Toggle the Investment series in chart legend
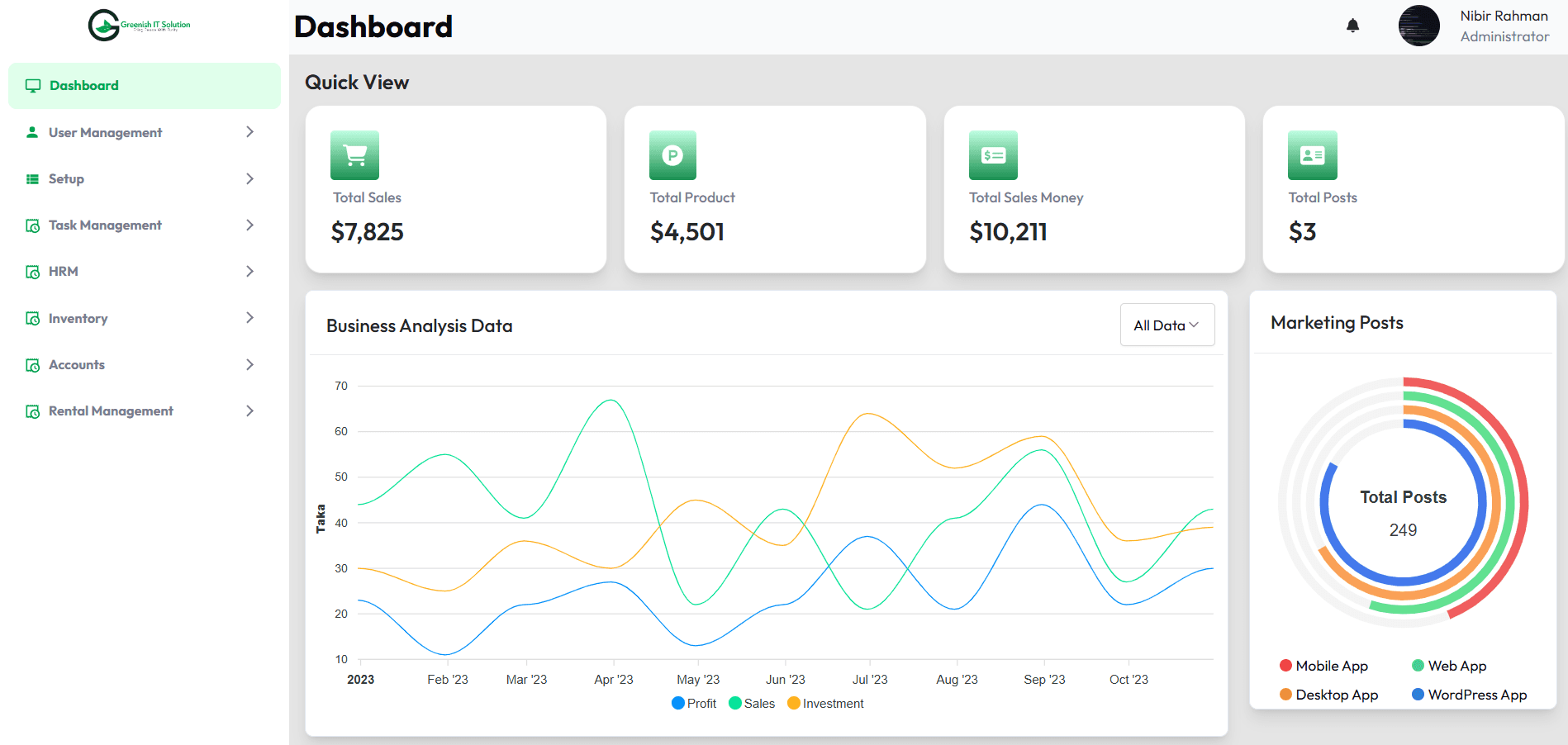 [825, 704]
